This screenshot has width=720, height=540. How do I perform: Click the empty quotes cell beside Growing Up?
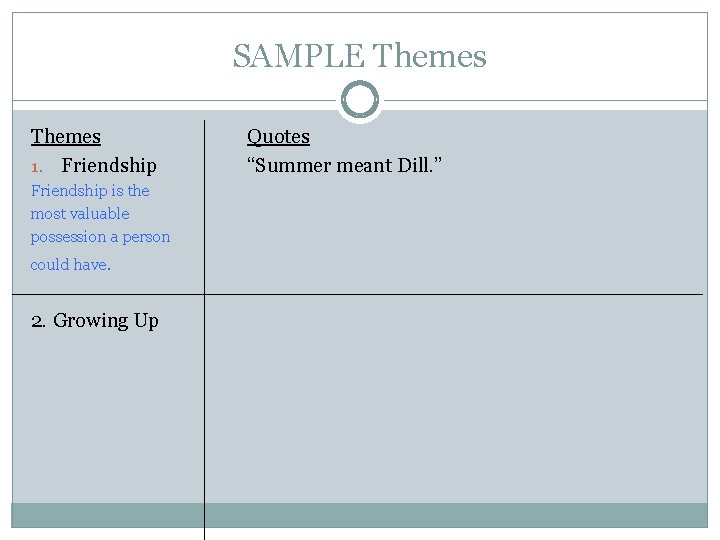point(456,399)
